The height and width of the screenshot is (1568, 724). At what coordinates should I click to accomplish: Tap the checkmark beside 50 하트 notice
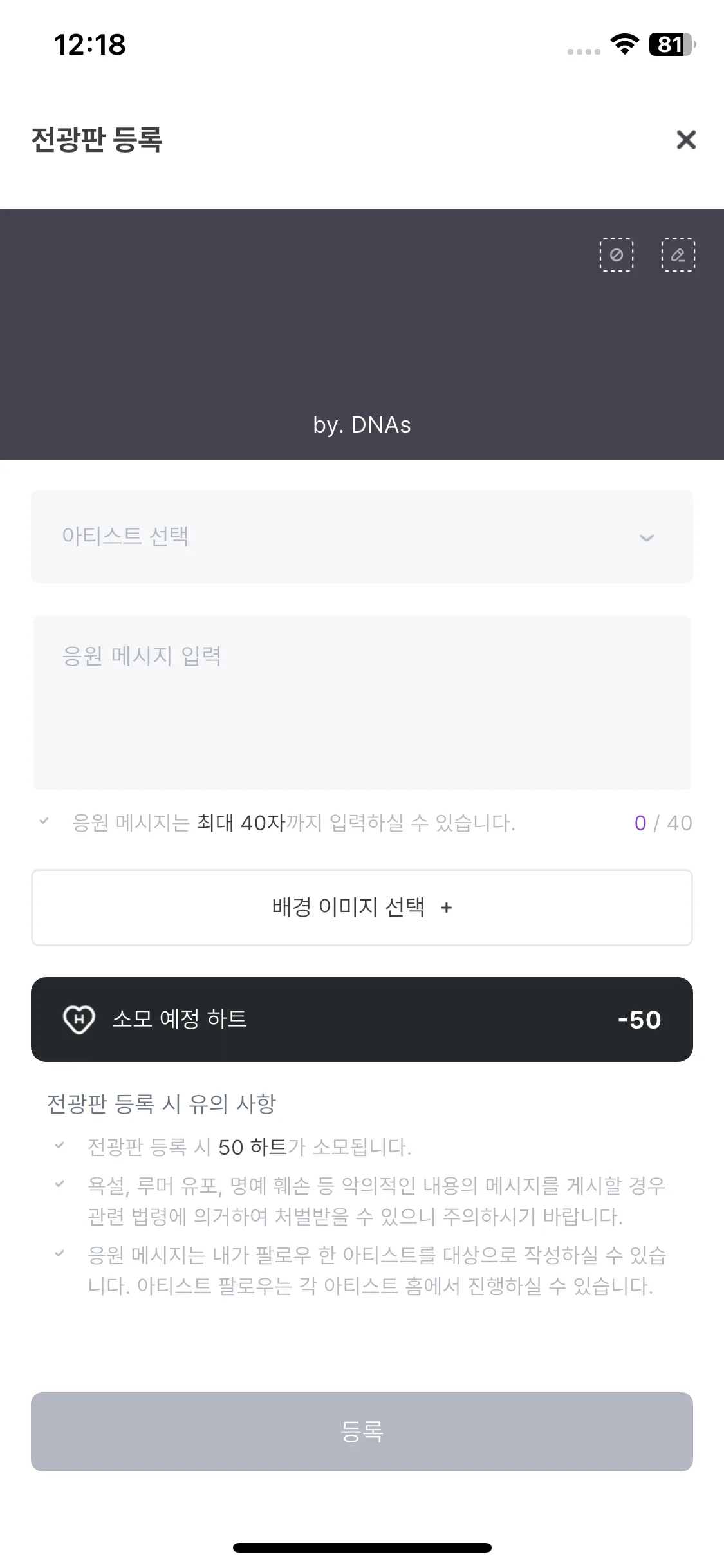[59, 1145]
